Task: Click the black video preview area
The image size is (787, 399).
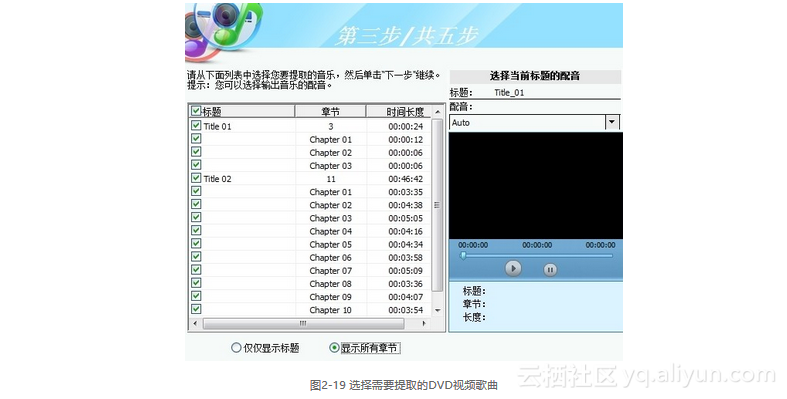Action: click(536, 186)
